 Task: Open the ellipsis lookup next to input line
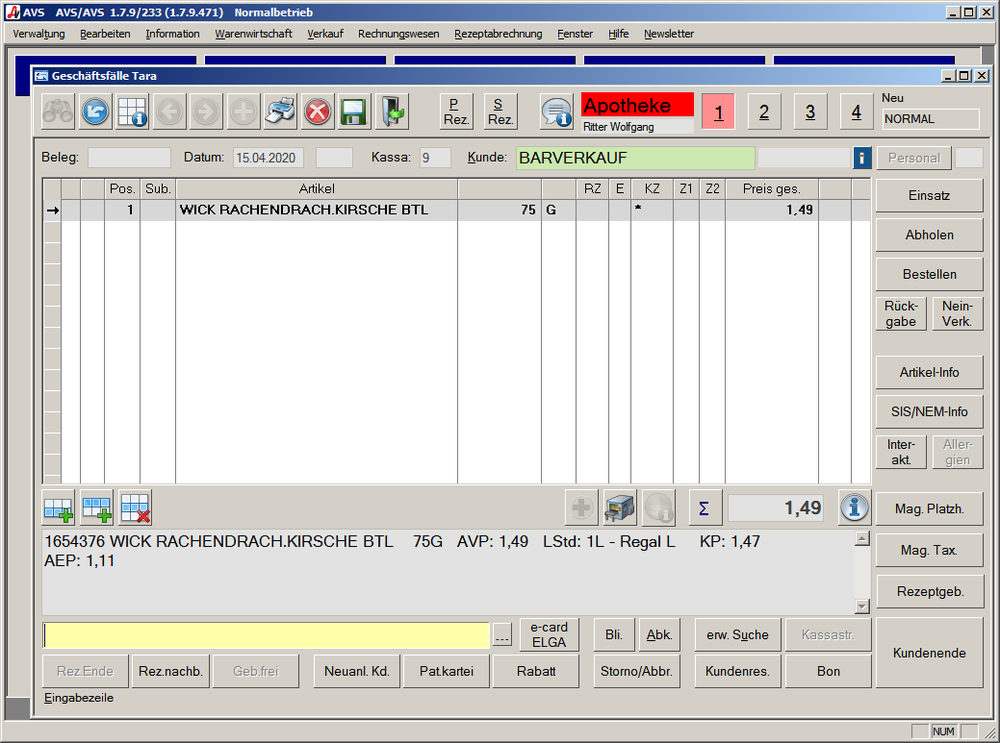[502, 636]
